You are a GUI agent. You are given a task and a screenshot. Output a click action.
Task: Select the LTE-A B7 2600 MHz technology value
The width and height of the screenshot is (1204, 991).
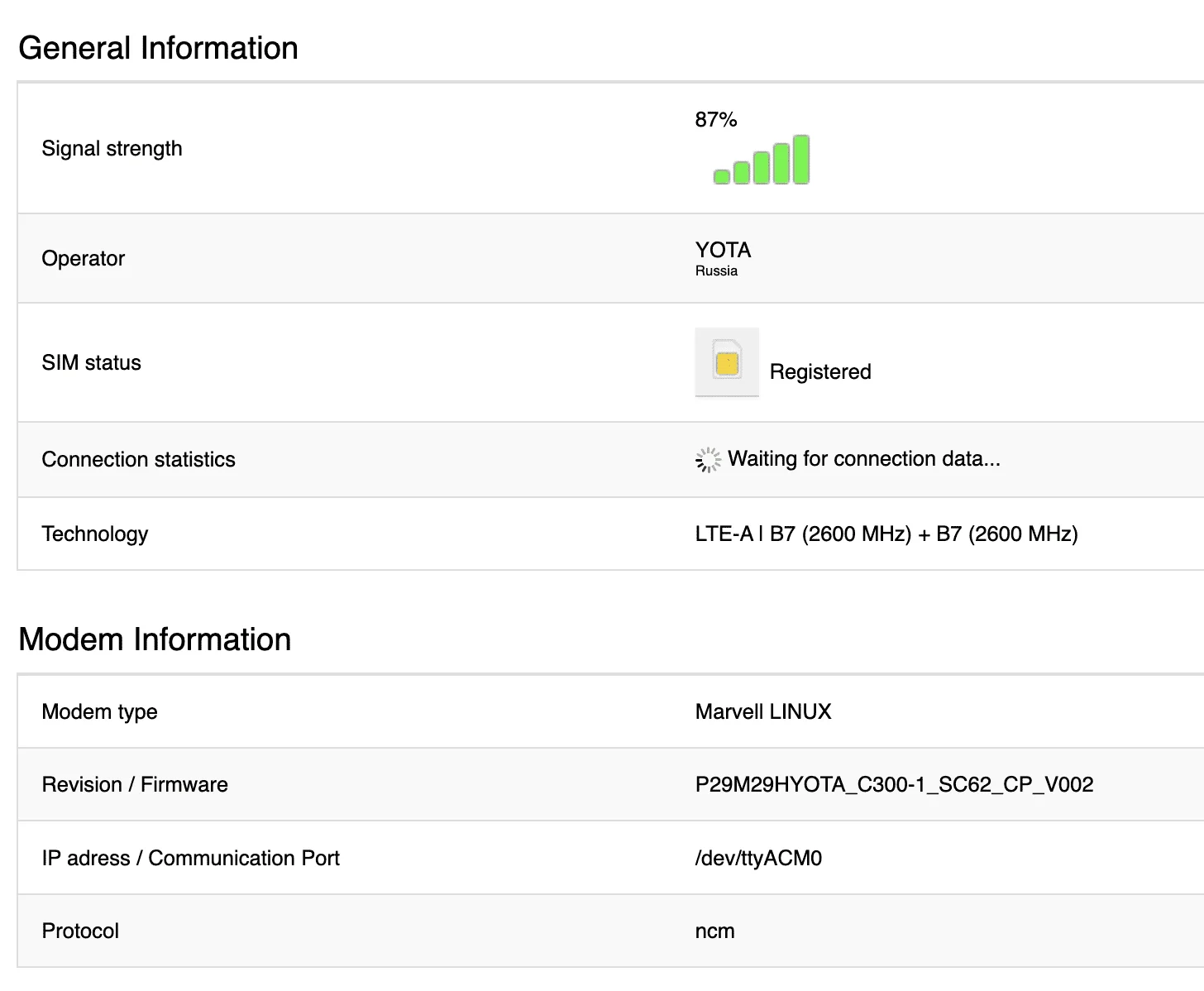pos(886,534)
